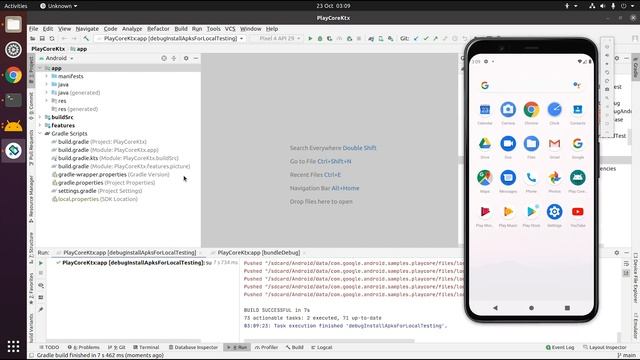The width and height of the screenshot is (640, 360).
Task: Tap the emulator Back navigation button
Action: coord(495,308)
